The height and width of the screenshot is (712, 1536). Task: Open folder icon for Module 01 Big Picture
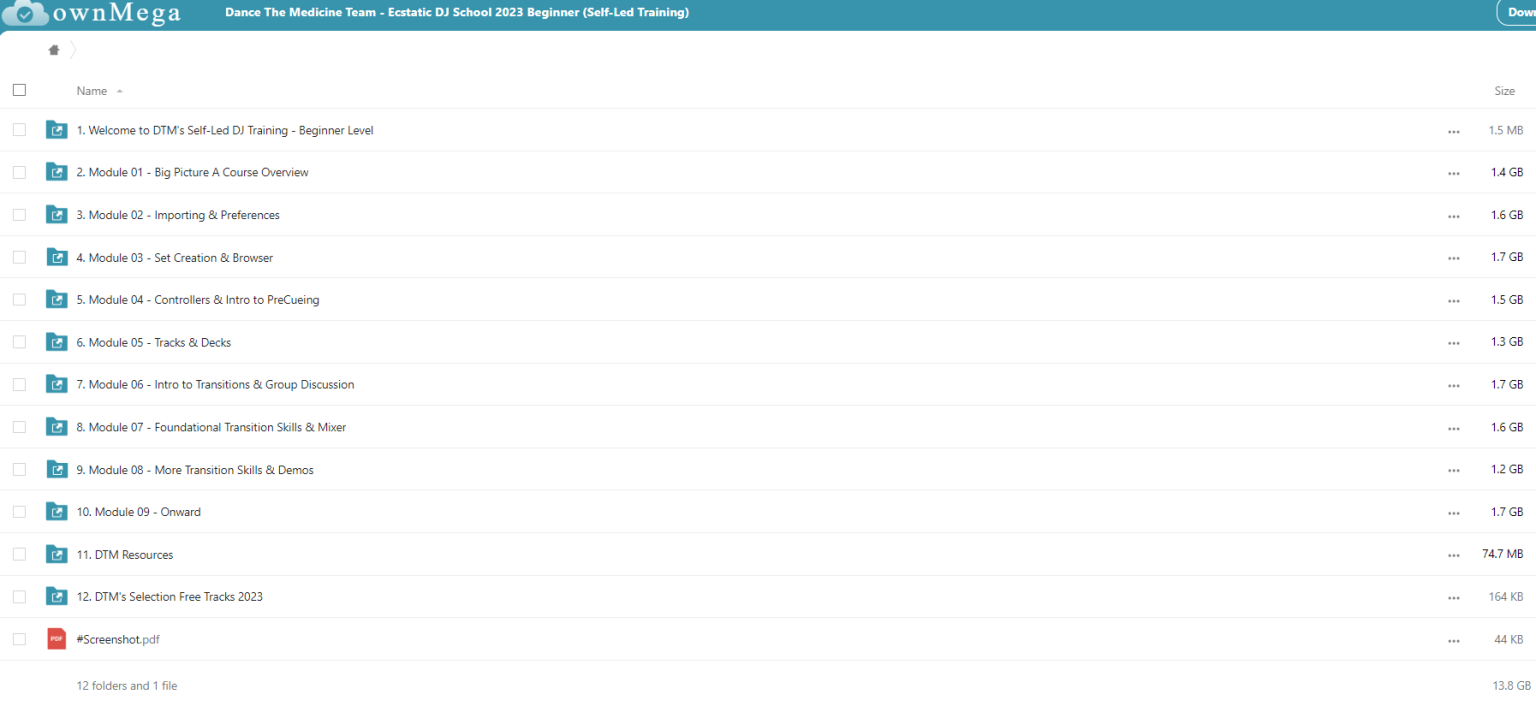pyautogui.click(x=57, y=172)
